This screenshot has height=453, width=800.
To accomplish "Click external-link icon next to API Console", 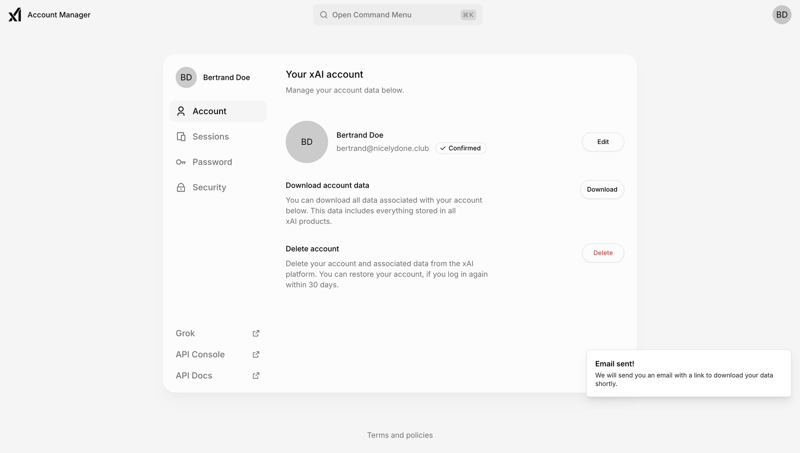I will point(256,355).
